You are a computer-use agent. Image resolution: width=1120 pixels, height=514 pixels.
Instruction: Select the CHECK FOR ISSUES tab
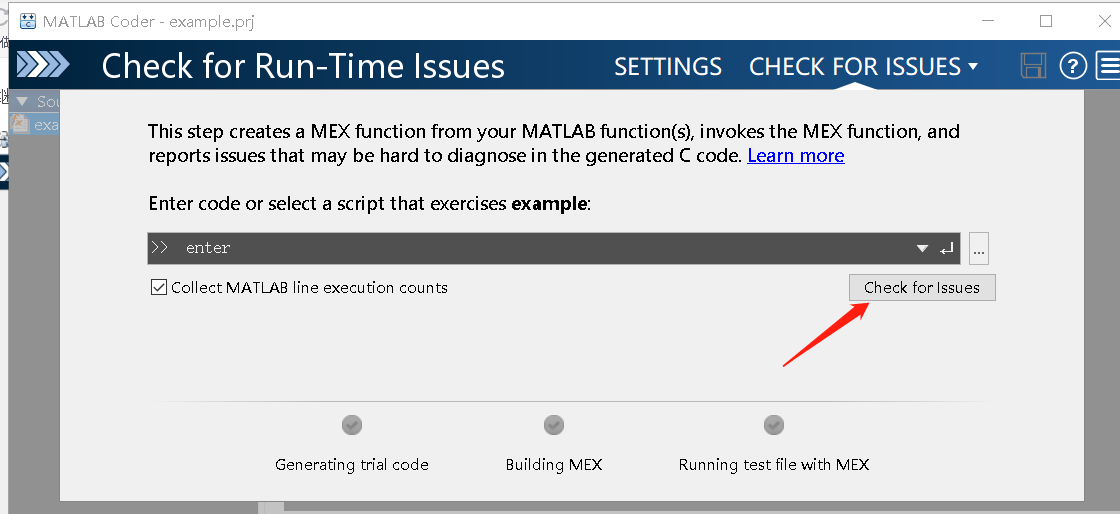tap(855, 67)
